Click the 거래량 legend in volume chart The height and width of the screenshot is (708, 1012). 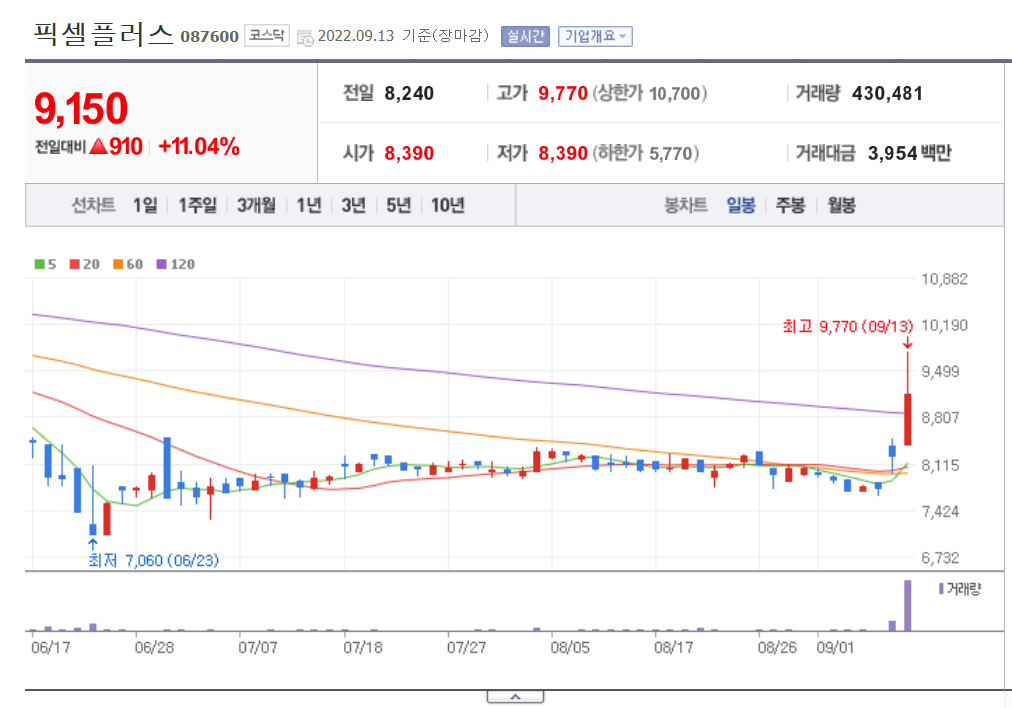point(960,589)
